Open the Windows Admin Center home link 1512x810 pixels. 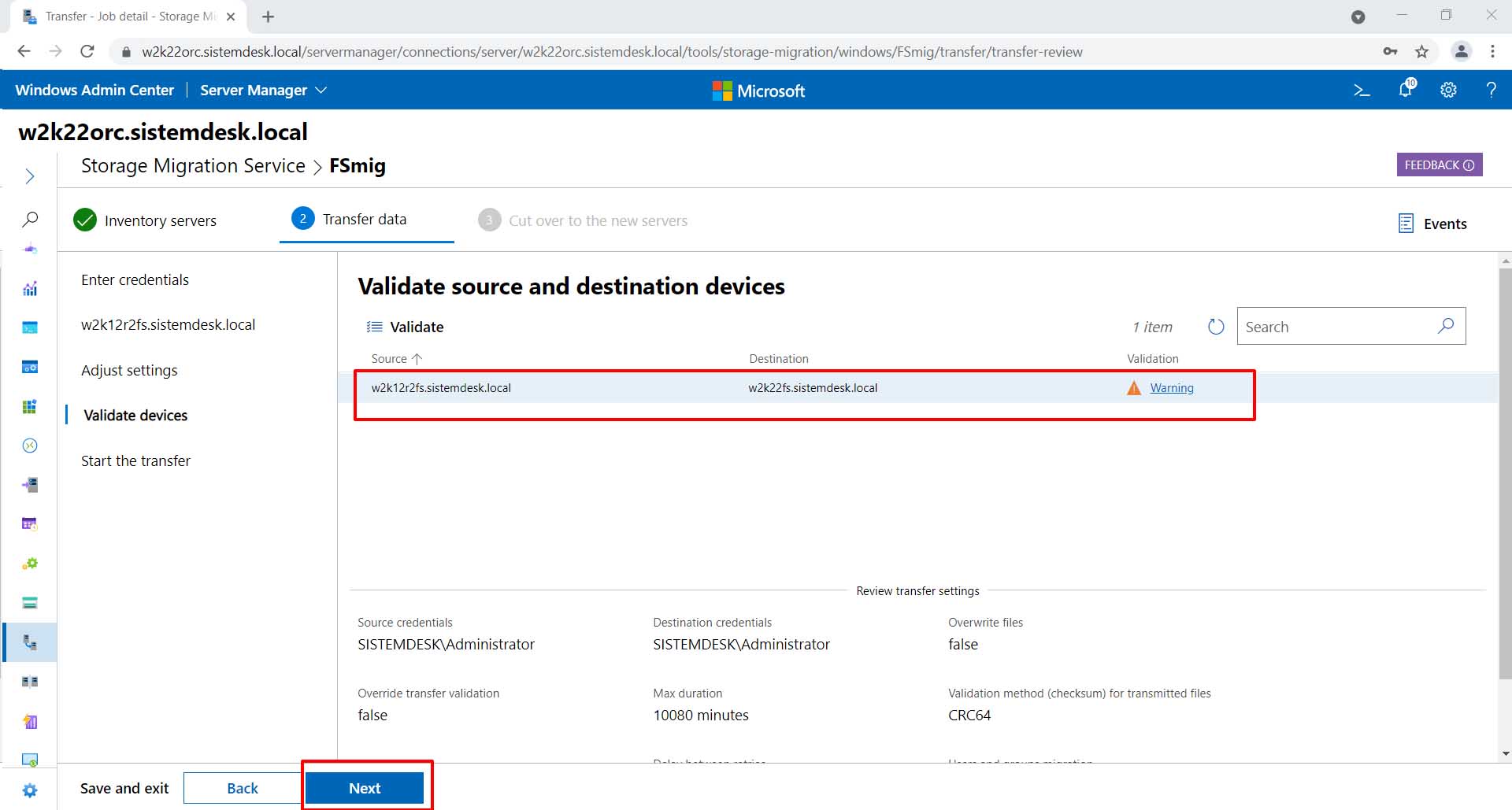[94, 90]
